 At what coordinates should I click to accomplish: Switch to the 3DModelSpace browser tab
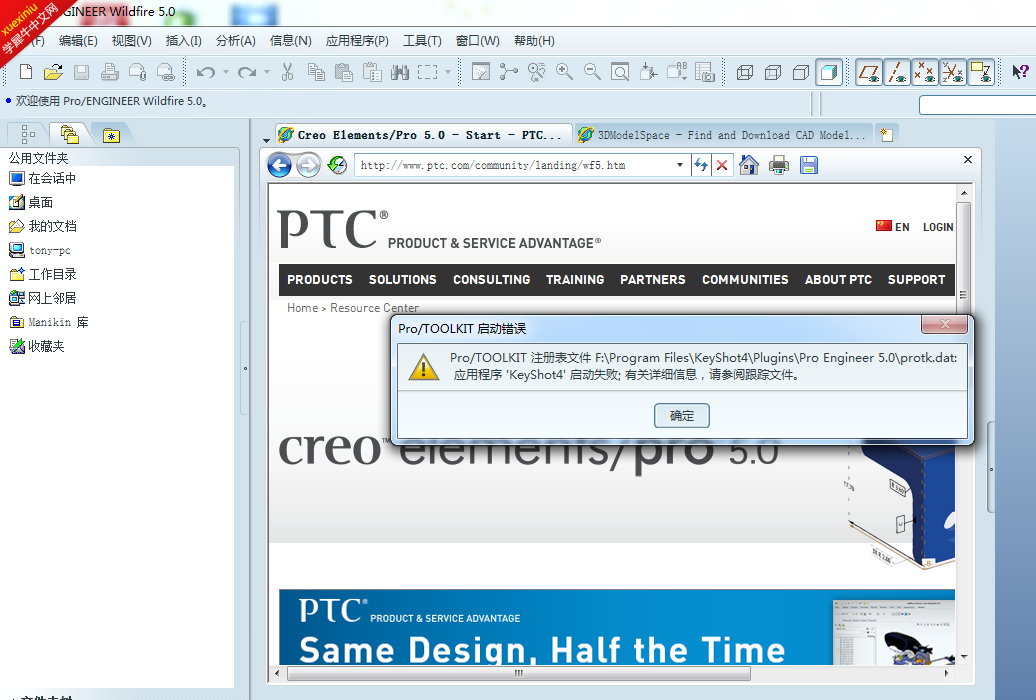[724, 135]
